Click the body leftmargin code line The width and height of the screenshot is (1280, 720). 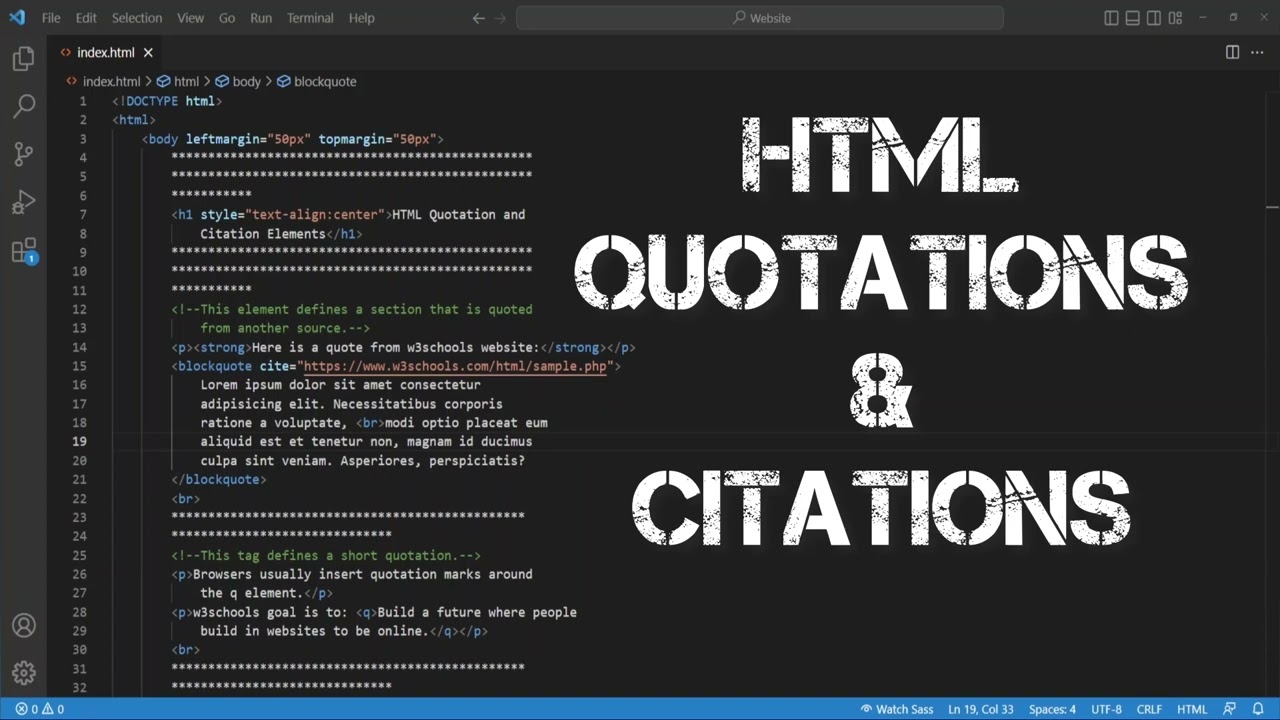click(292, 139)
